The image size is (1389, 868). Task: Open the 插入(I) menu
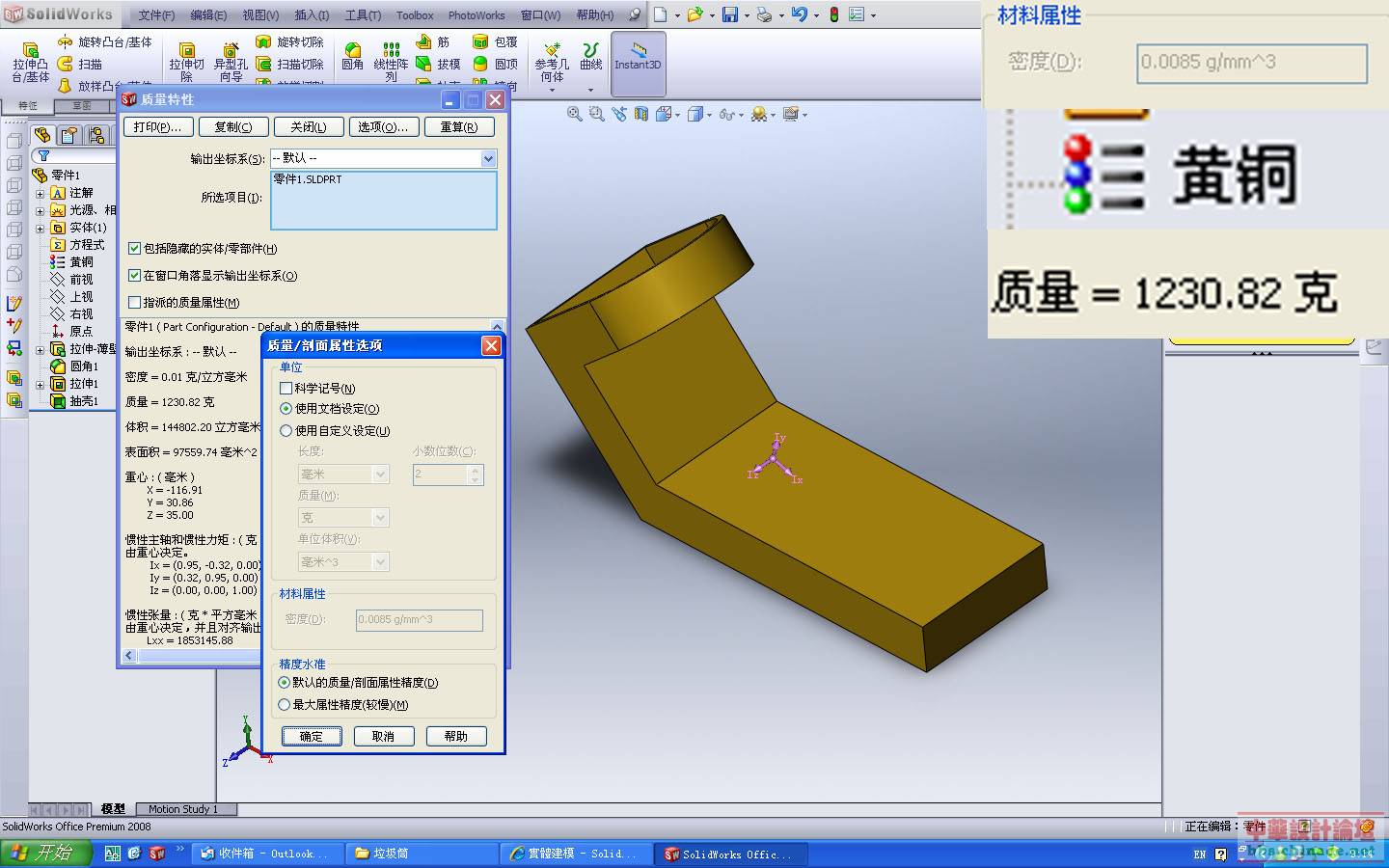311,15
